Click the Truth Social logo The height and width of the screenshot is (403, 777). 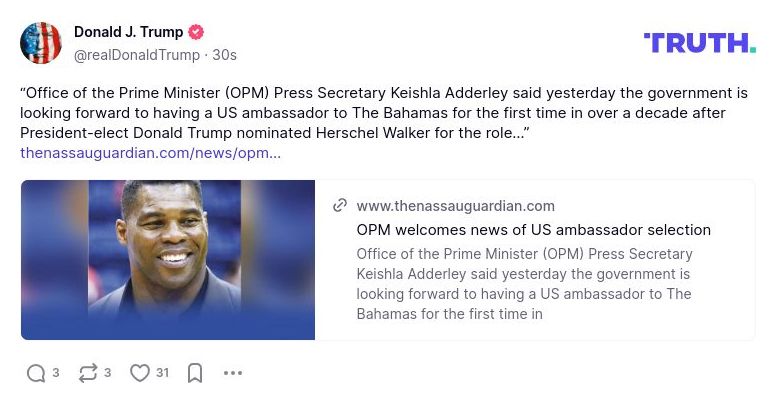[699, 43]
